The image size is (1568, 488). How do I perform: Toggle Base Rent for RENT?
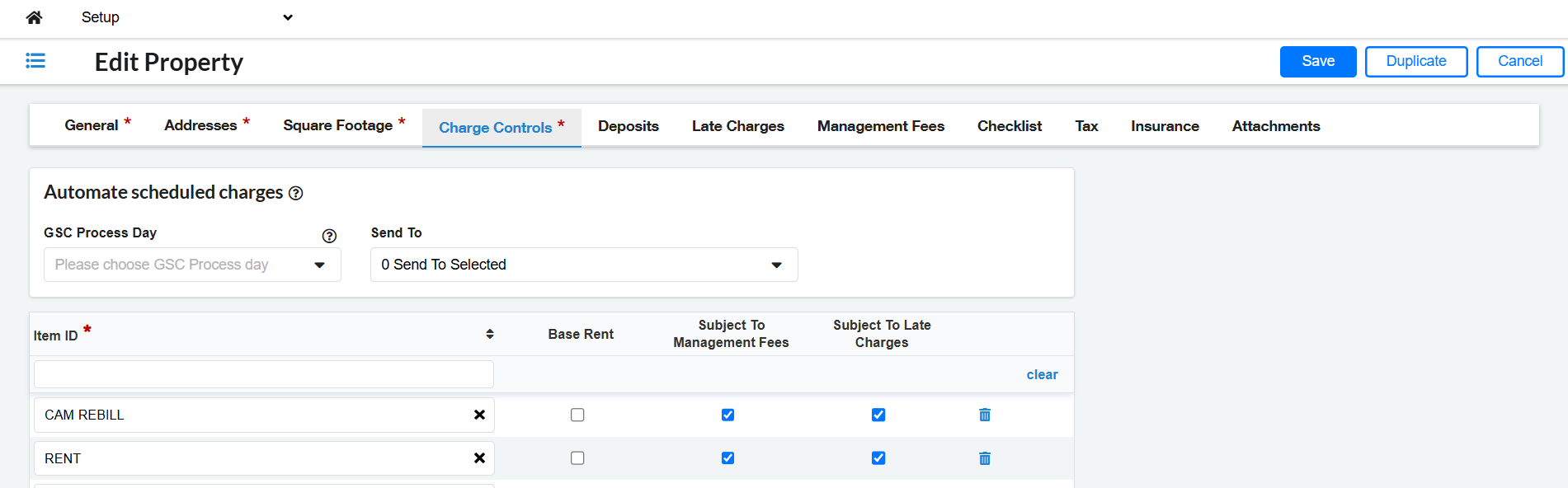(577, 458)
